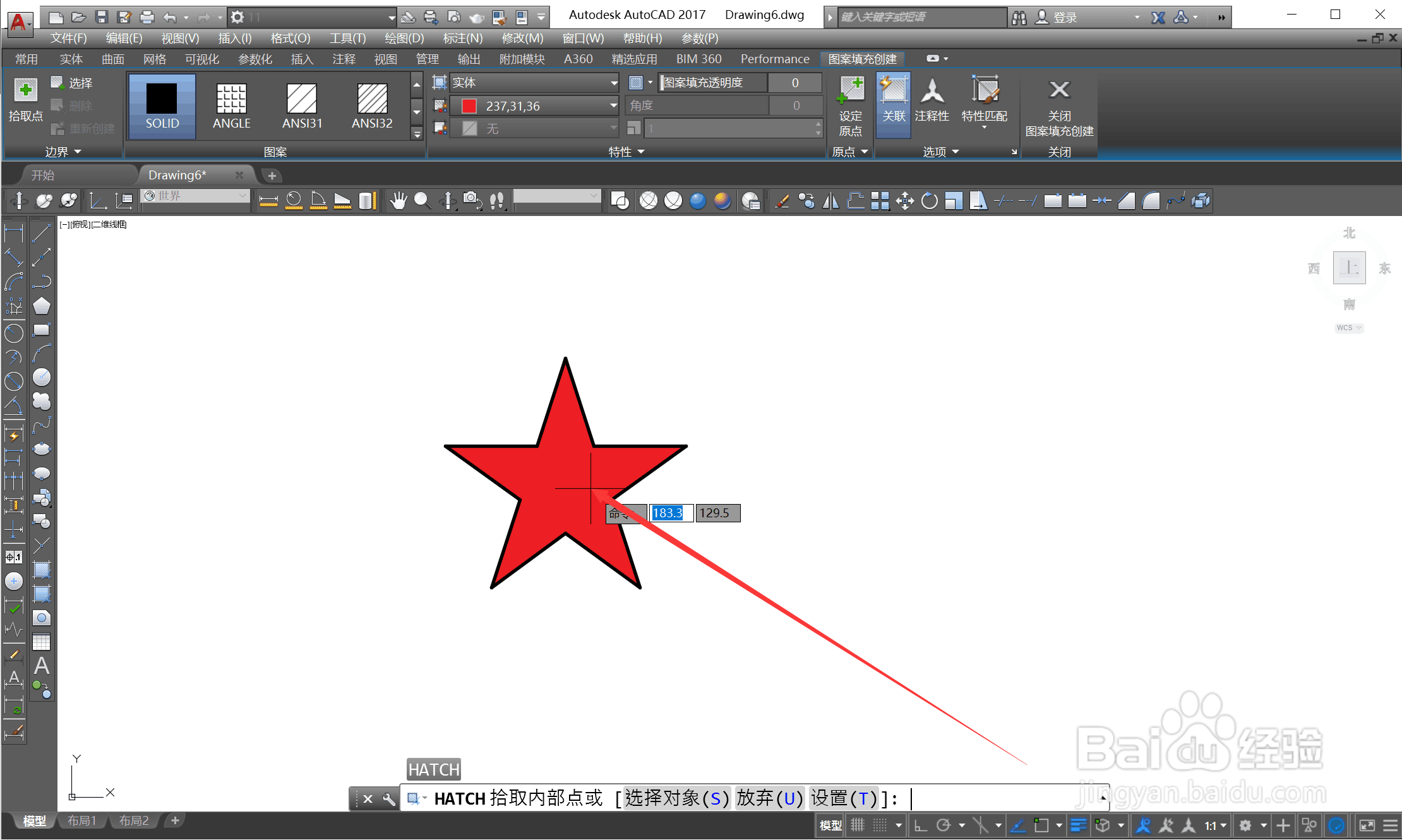Image resolution: width=1402 pixels, height=840 pixels.
Task: Click the red hatch background color swatch
Action: pos(468,105)
